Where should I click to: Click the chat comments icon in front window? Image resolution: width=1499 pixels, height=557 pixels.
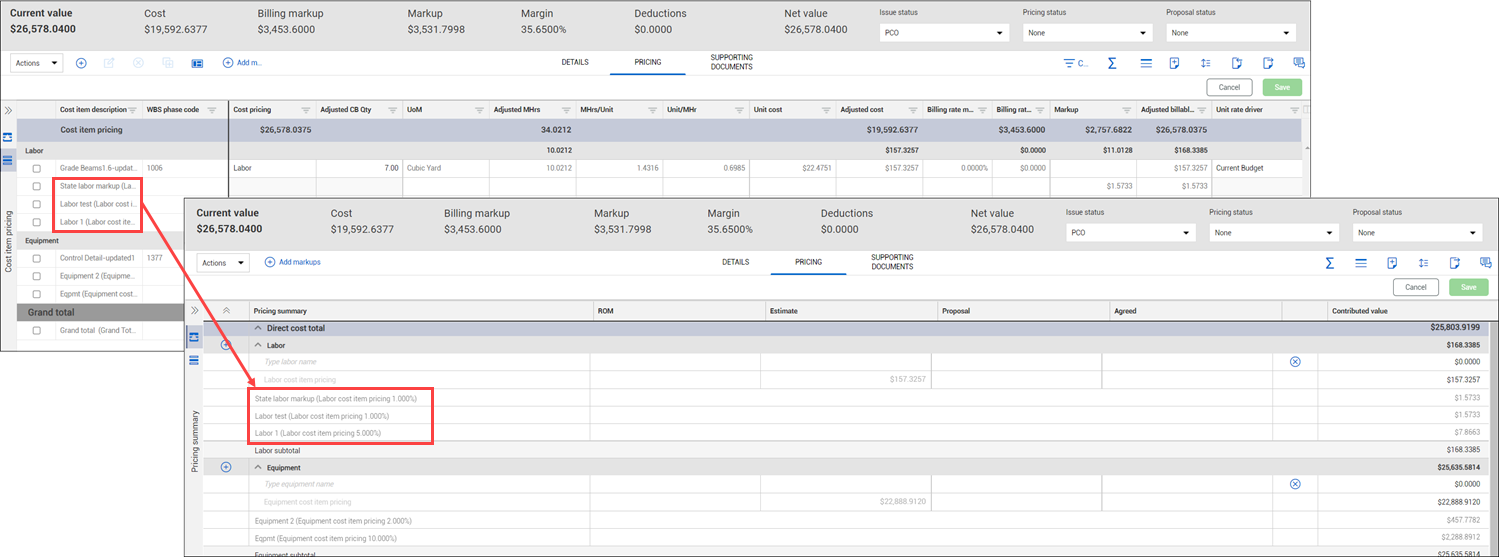tap(1485, 263)
